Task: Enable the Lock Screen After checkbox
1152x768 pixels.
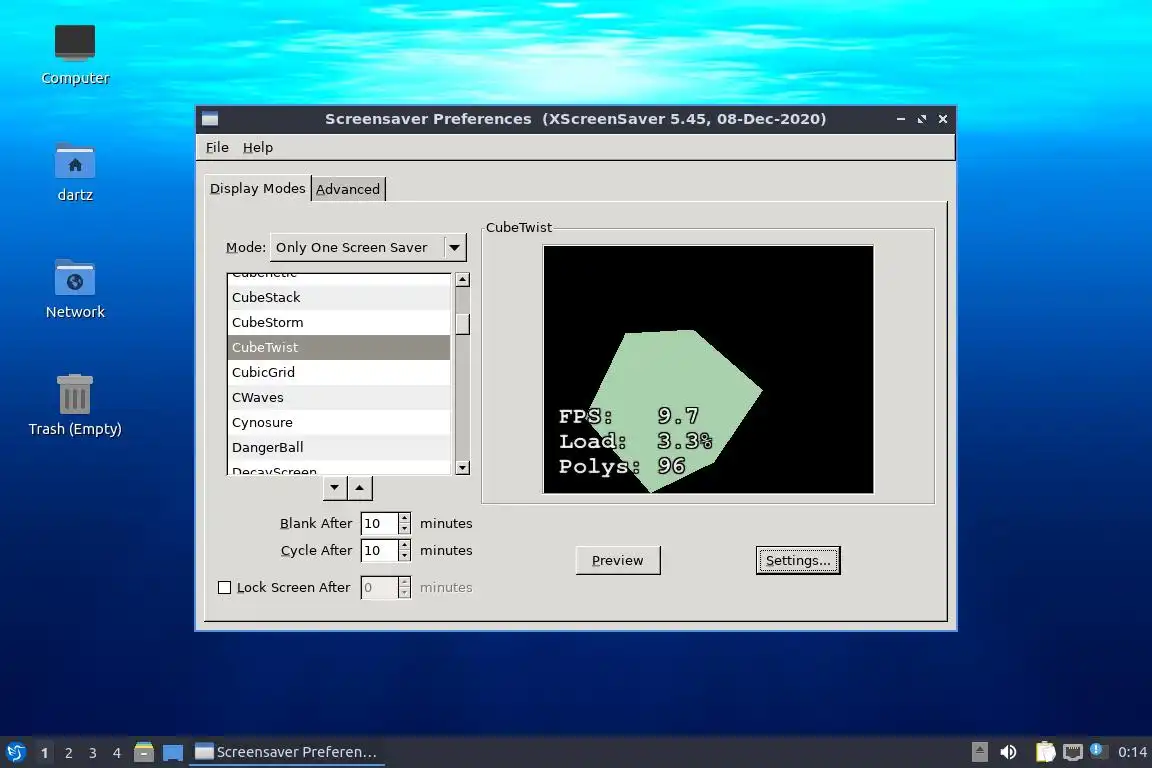Action: tap(225, 587)
